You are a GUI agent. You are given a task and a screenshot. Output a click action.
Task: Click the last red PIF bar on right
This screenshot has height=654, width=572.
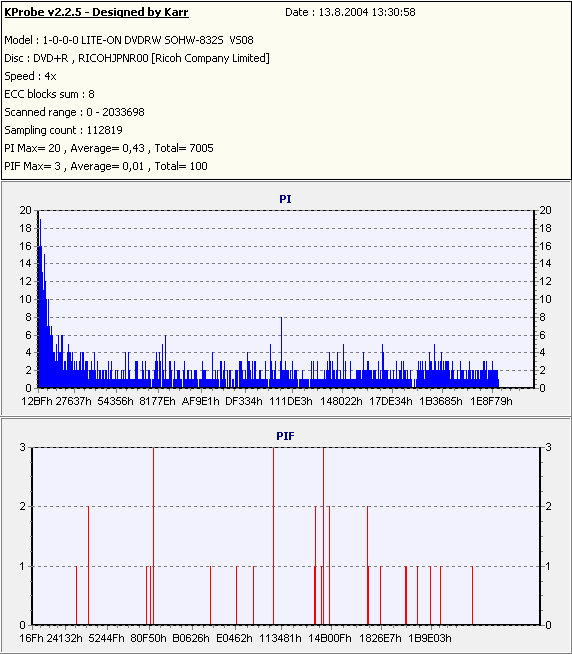[472, 596]
